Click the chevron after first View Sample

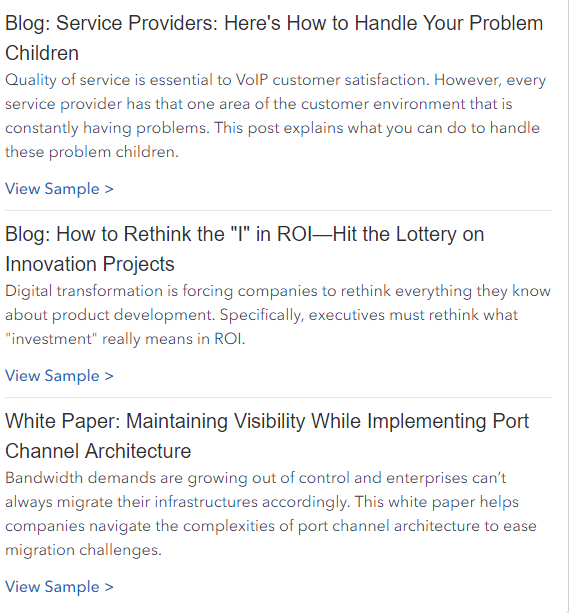(x=109, y=190)
